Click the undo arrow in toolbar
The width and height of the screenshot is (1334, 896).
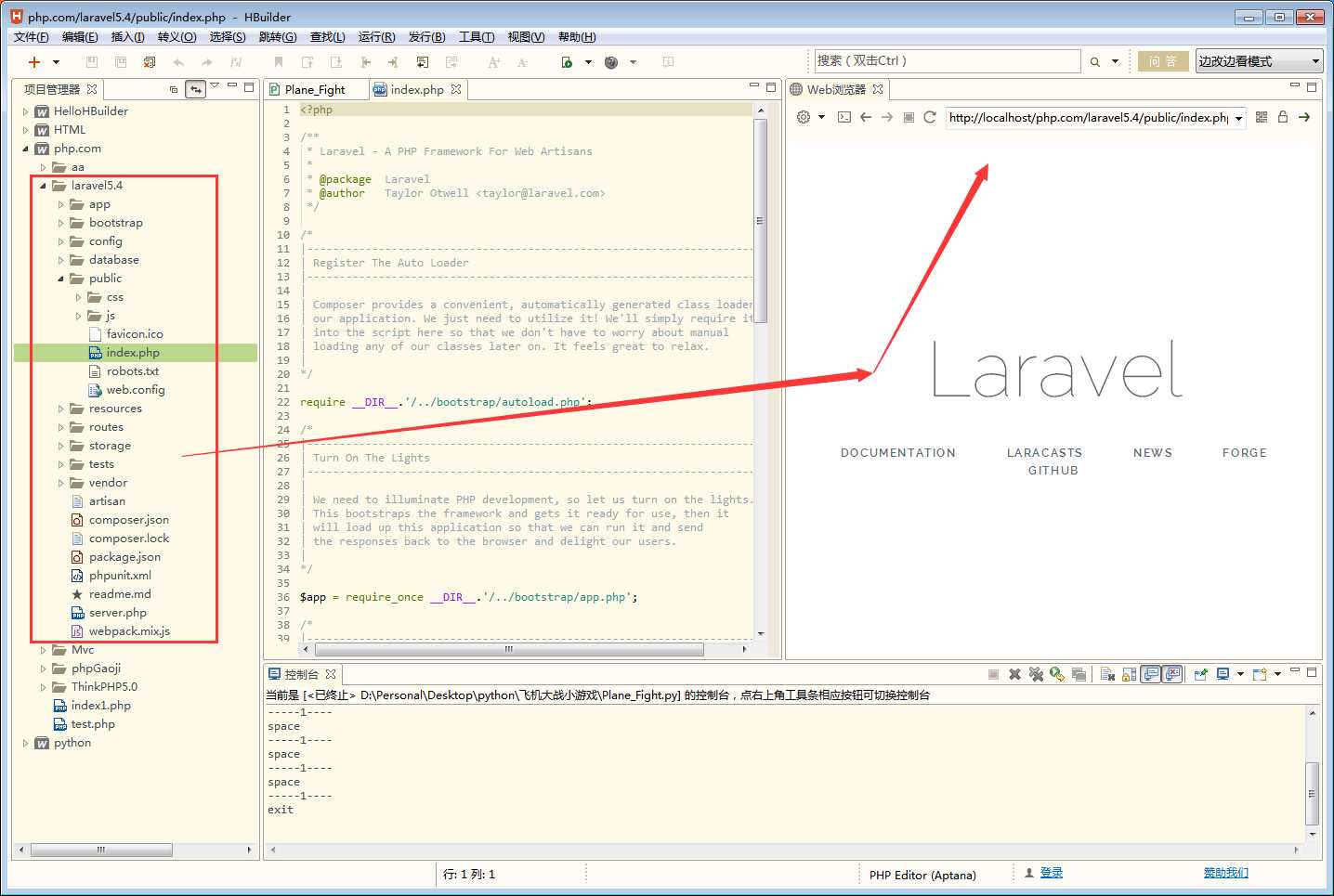pyautogui.click(x=178, y=62)
